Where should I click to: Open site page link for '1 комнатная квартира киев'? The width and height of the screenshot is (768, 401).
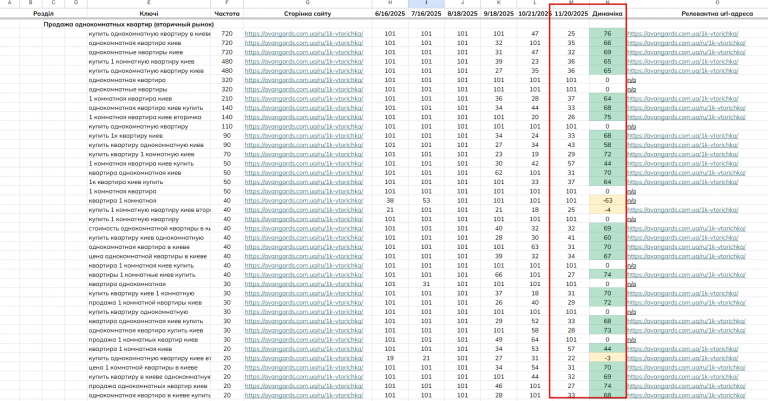tap(304, 99)
